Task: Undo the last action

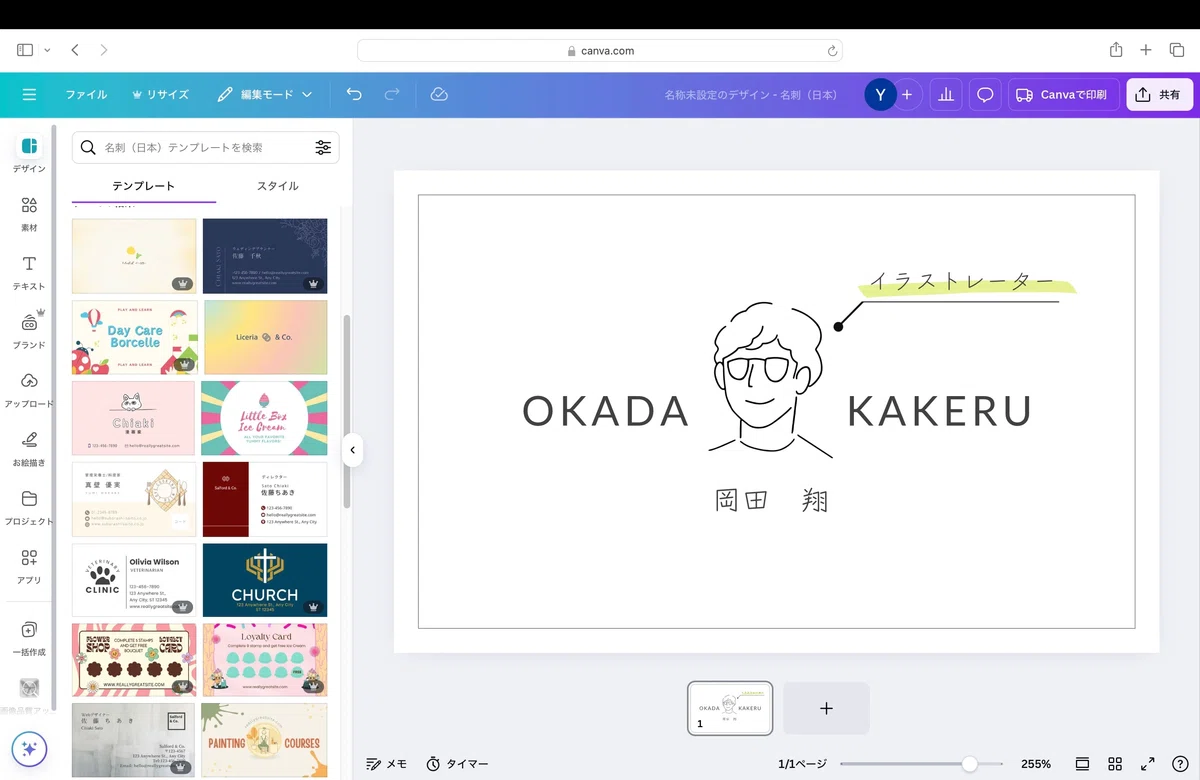Action: click(x=354, y=94)
